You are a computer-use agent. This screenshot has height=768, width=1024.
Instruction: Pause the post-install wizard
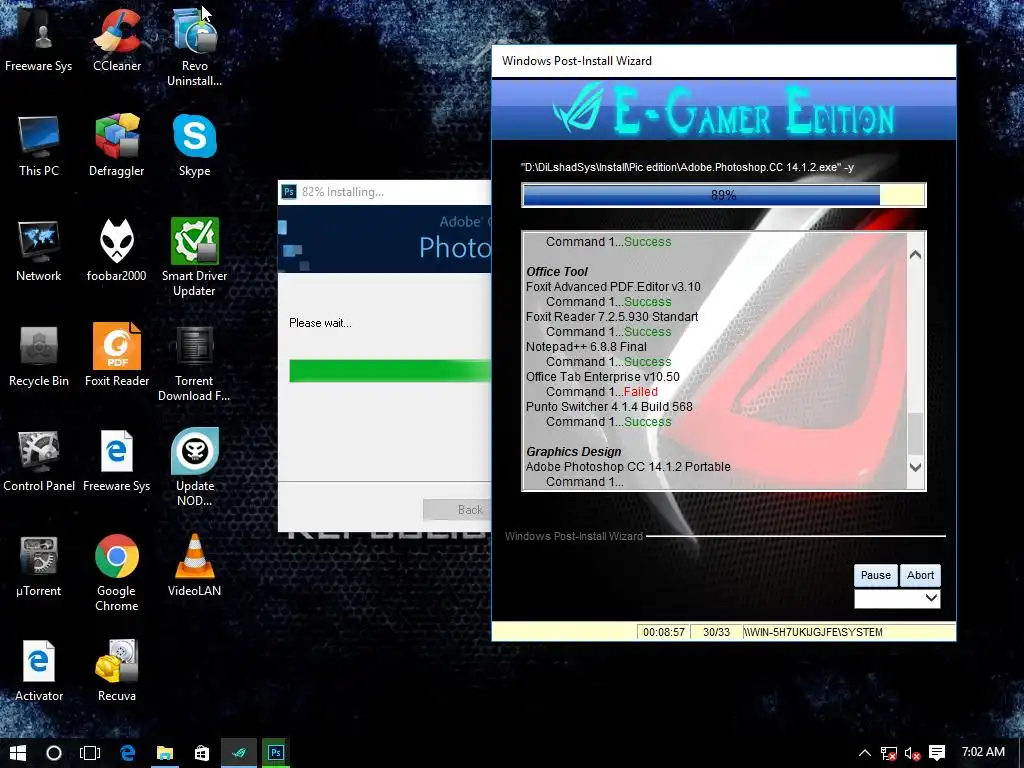point(875,575)
